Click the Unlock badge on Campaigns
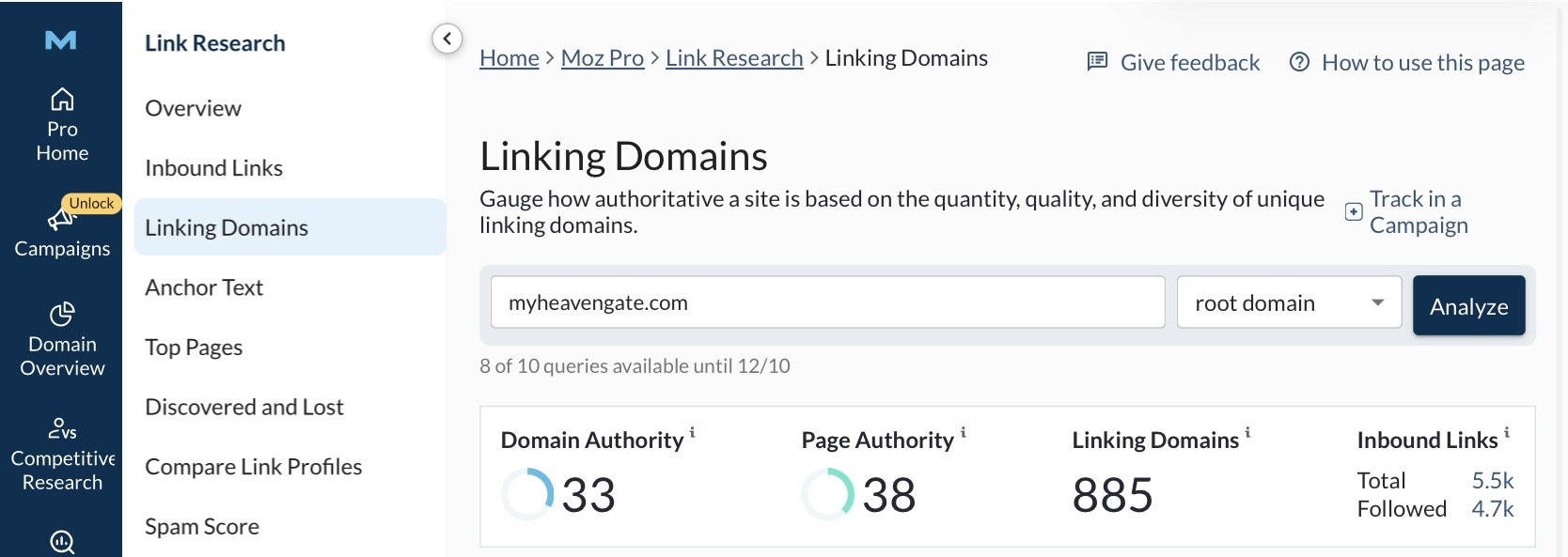This screenshot has width=1568, height=557. coord(91,203)
